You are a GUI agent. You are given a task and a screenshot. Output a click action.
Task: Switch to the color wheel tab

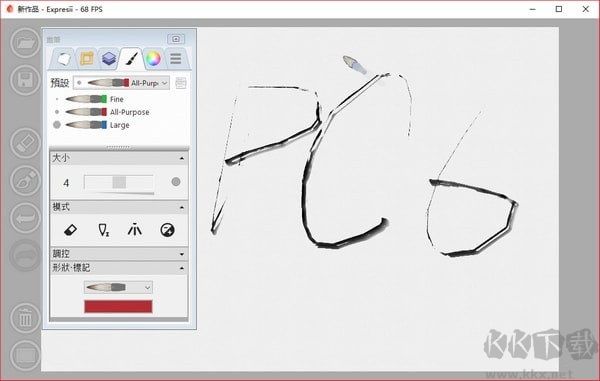[153, 59]
